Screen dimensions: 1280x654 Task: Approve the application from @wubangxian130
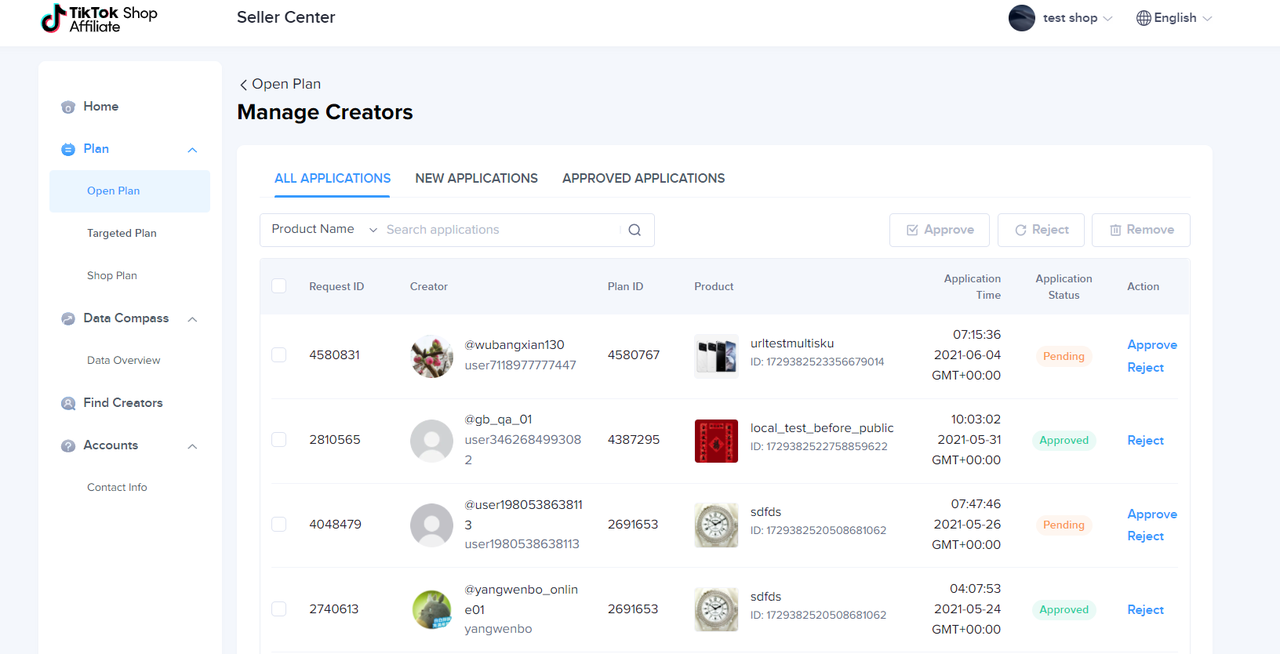point(1151,344)
